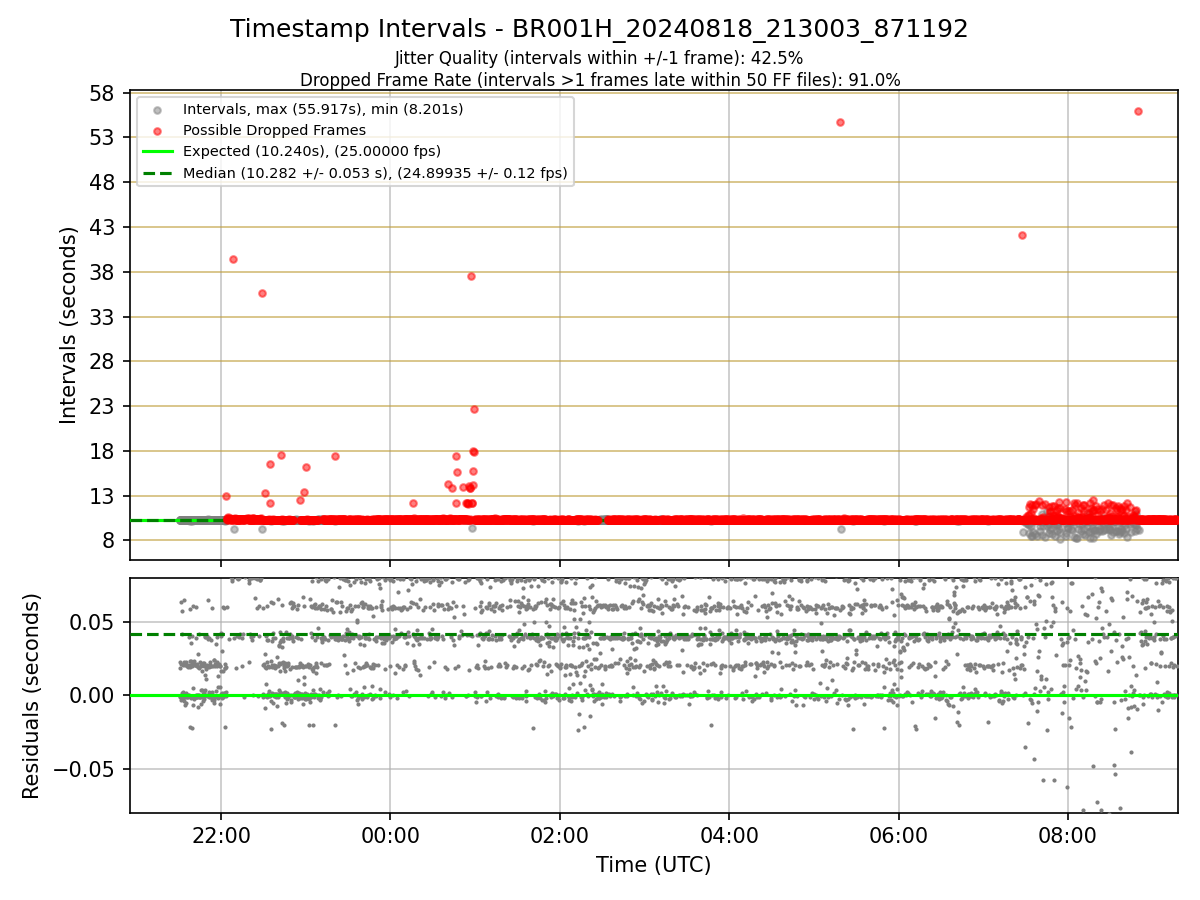Click the '04:00' x-axis tick label

point(729,834)
